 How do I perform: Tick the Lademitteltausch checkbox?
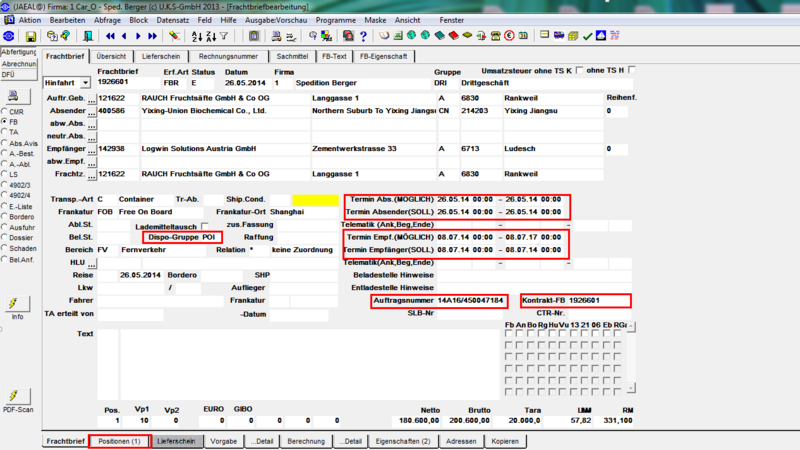[205, 226]
